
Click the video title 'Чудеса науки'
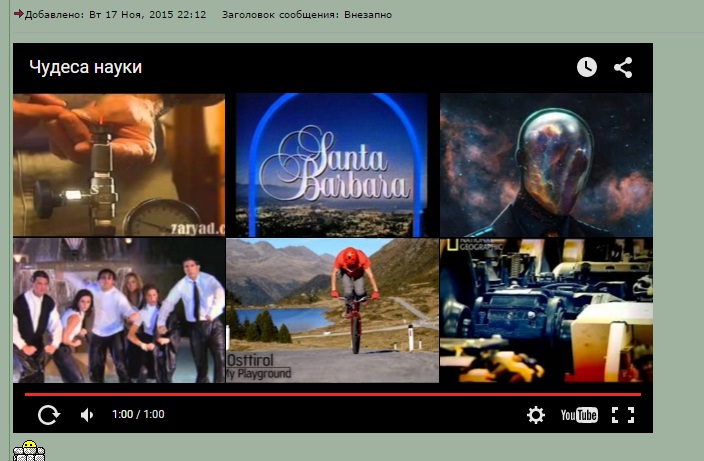85,67
